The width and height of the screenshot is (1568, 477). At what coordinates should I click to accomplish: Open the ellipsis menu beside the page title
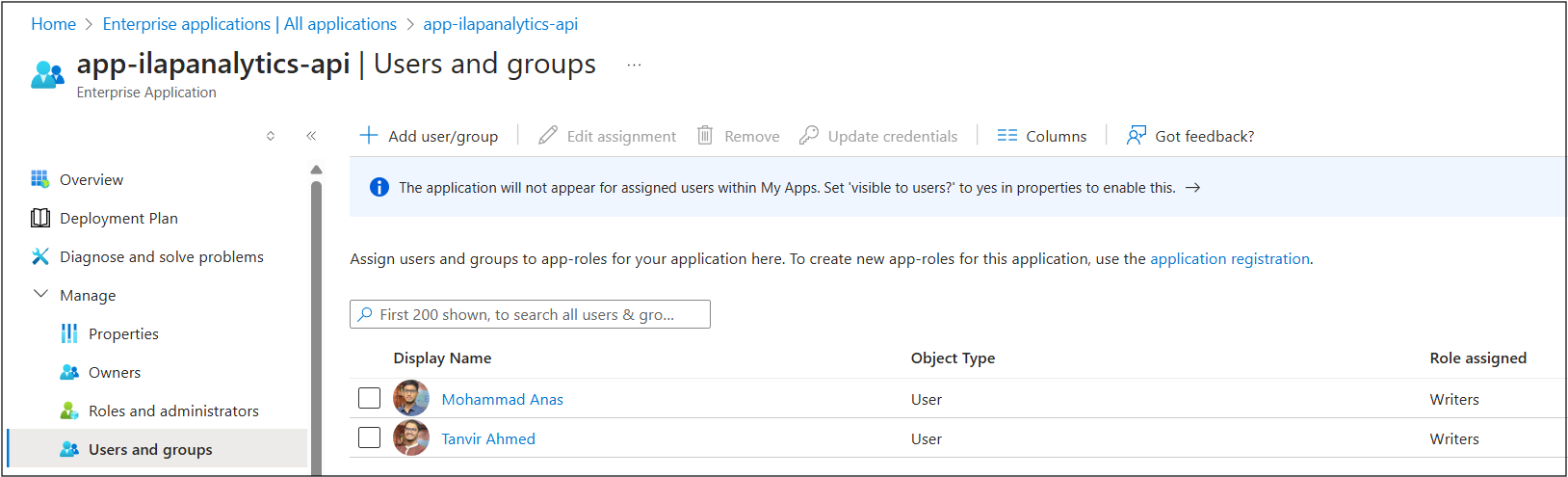tap(634, 66)
